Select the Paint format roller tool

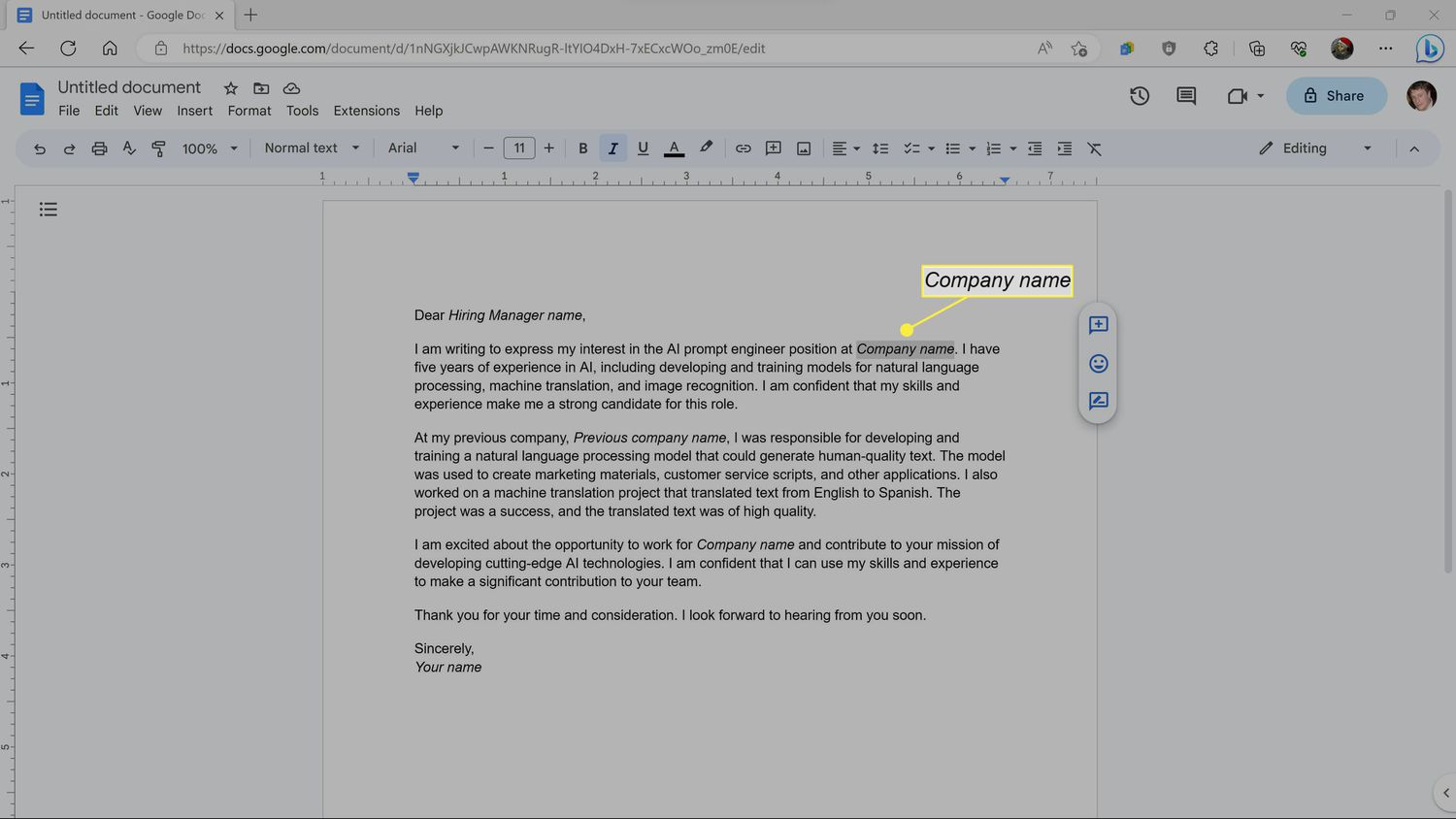[158, 148]
